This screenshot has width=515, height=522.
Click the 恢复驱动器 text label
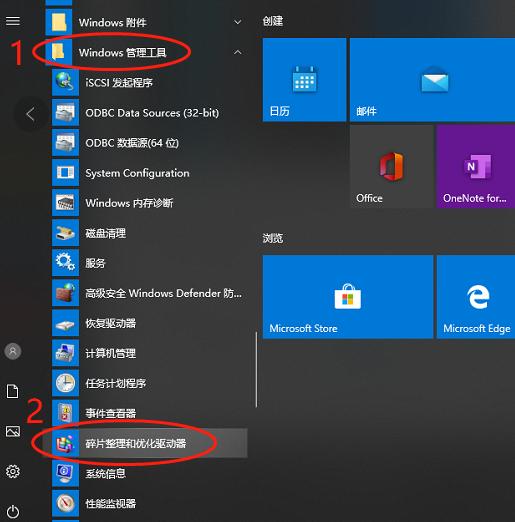click(110, 323)
